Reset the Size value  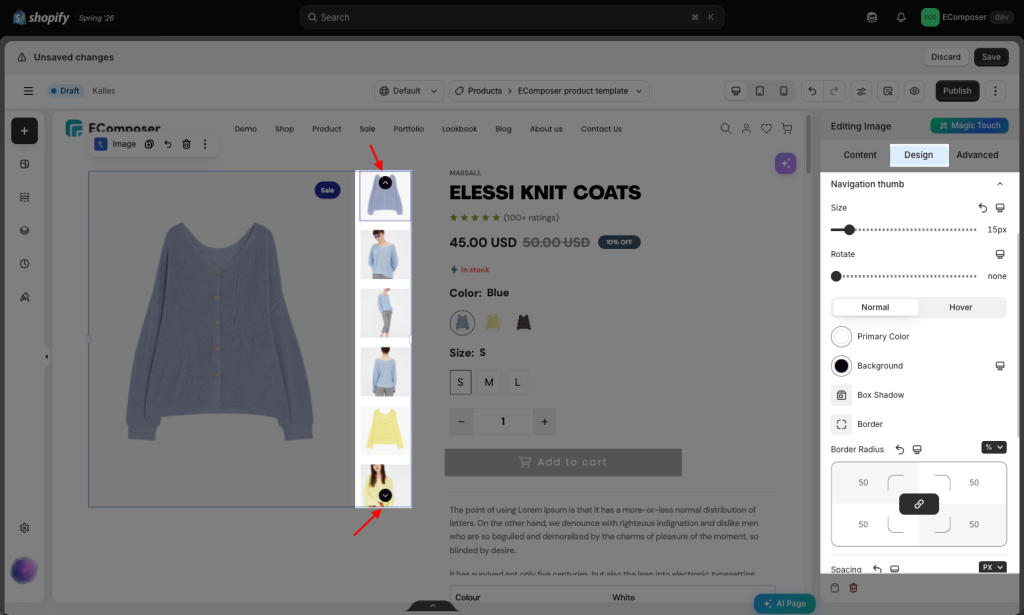pos(982,208)
